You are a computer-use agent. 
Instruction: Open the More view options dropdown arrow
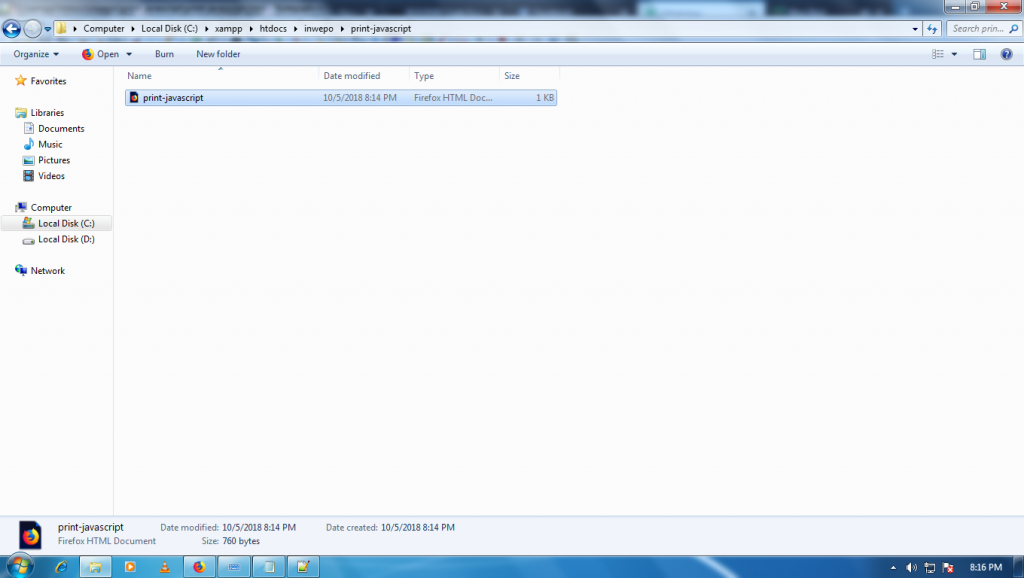[954, 54]
